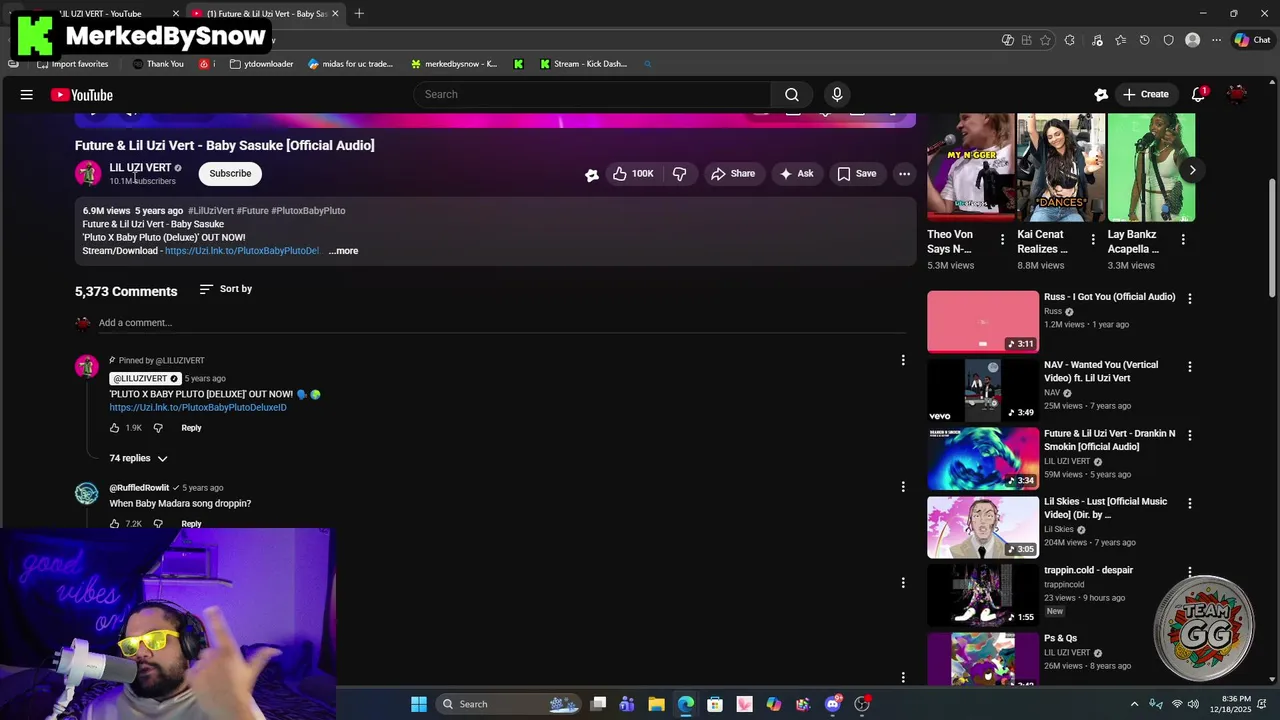The width and height of the screenshot is (1280, 720).
Task: Click the #LilUziVert hashtag
Action: click(x=211, y=211)
